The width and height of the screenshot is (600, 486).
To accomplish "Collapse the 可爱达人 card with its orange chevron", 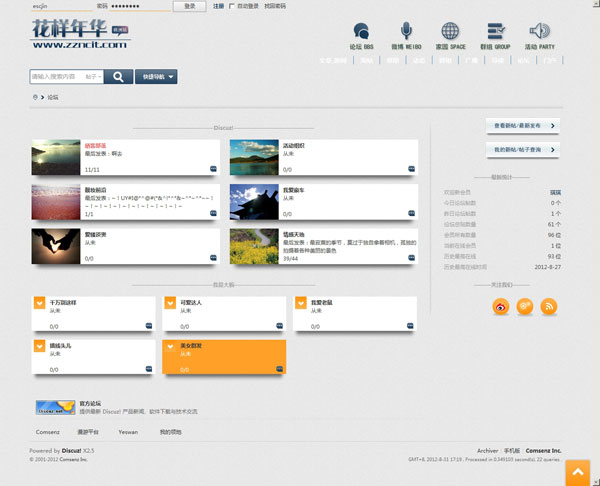I will [x=170, y=303].
